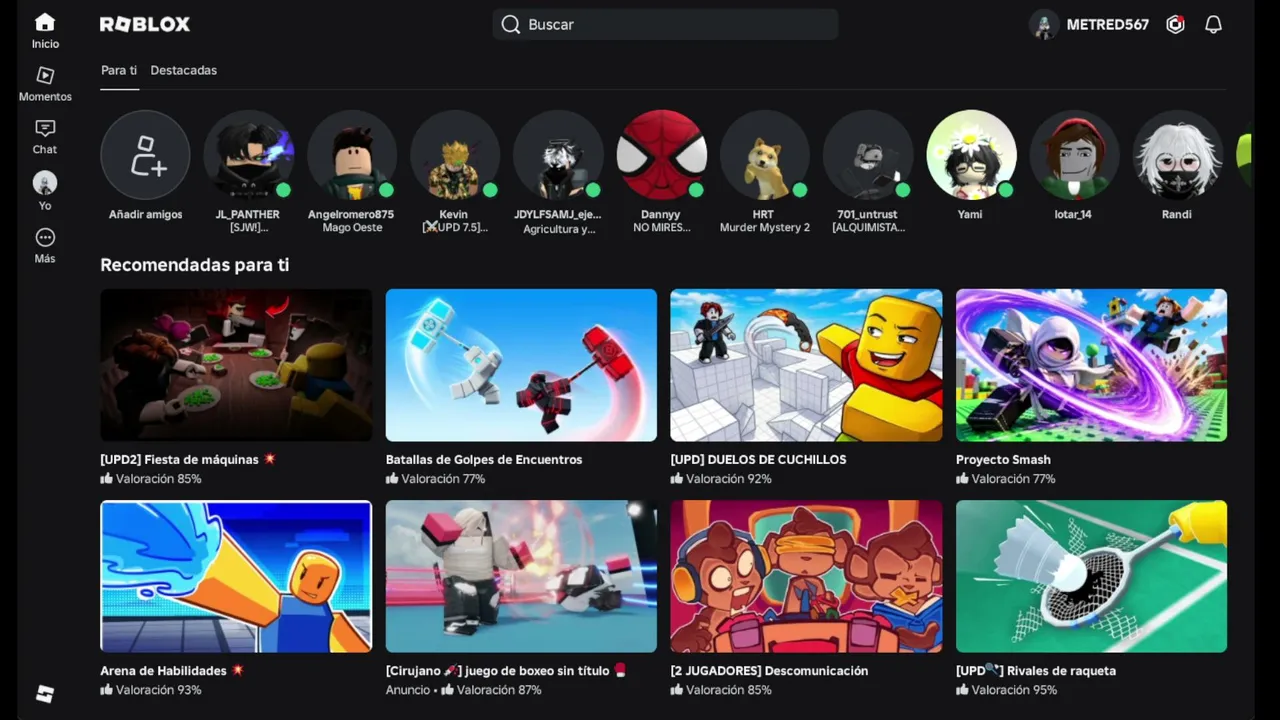Click the METRED567 username
Image resolution: width=1280 pixels, height=720 pixels.
click(x=1108, y=24)
